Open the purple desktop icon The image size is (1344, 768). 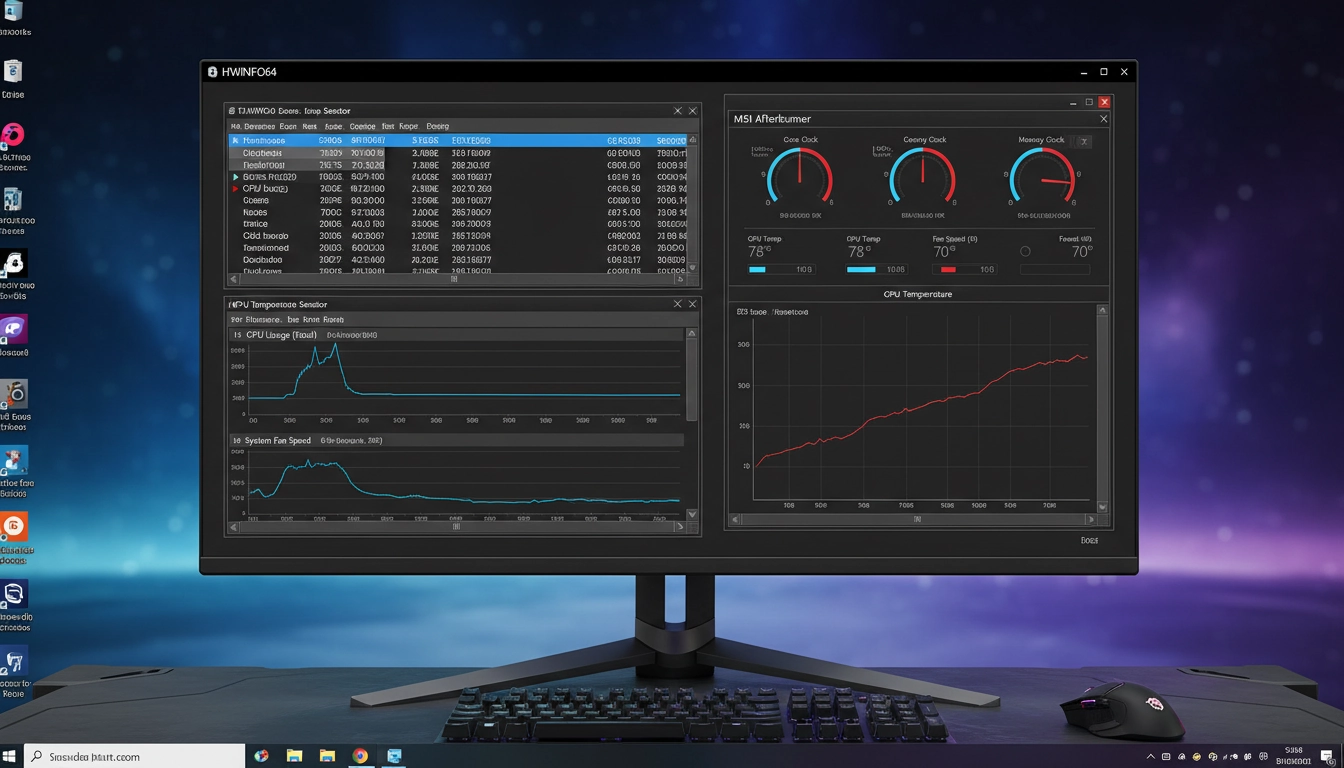[14, 329]
